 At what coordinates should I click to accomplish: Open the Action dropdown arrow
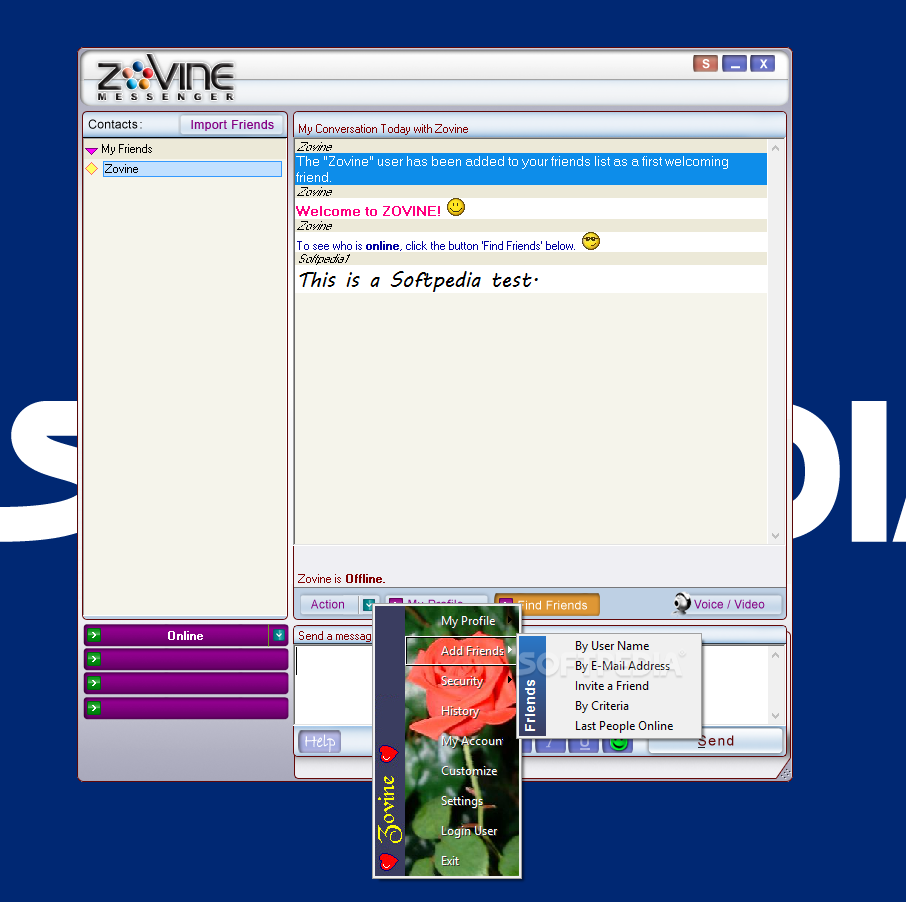[367, 604]
